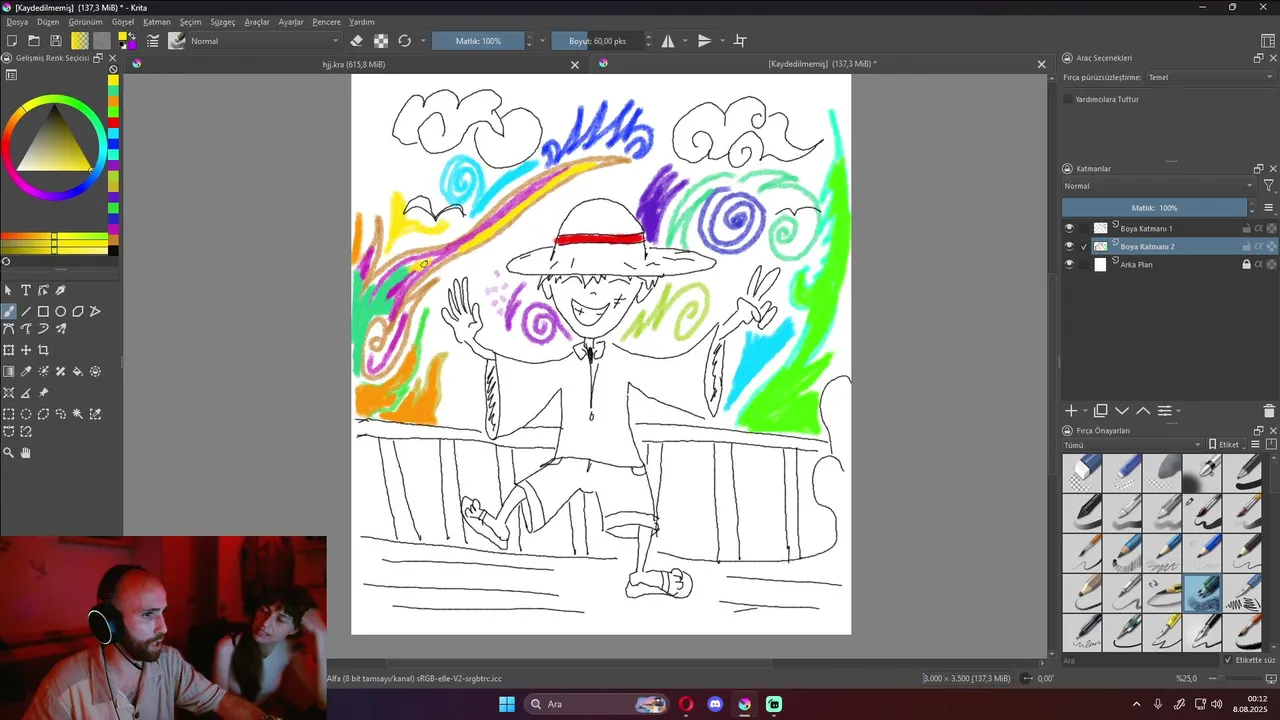
Task: Toggle eraser mode in the toolbar
Action: [x=357, y=41]
